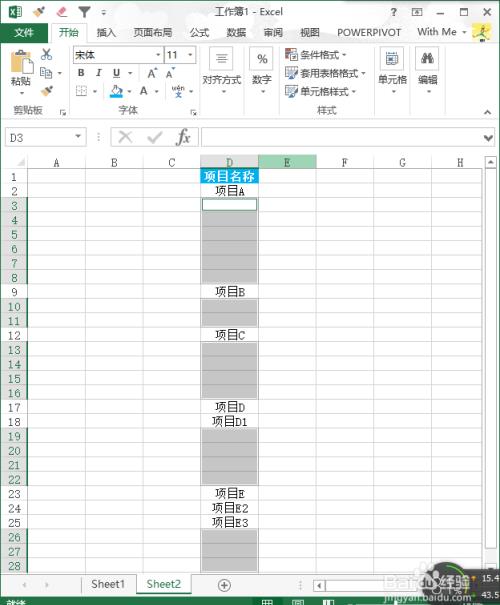The height and width of the screenshot is (605, 500).
Task: Click the Insert Function fx icon
Action: point(183,137)
